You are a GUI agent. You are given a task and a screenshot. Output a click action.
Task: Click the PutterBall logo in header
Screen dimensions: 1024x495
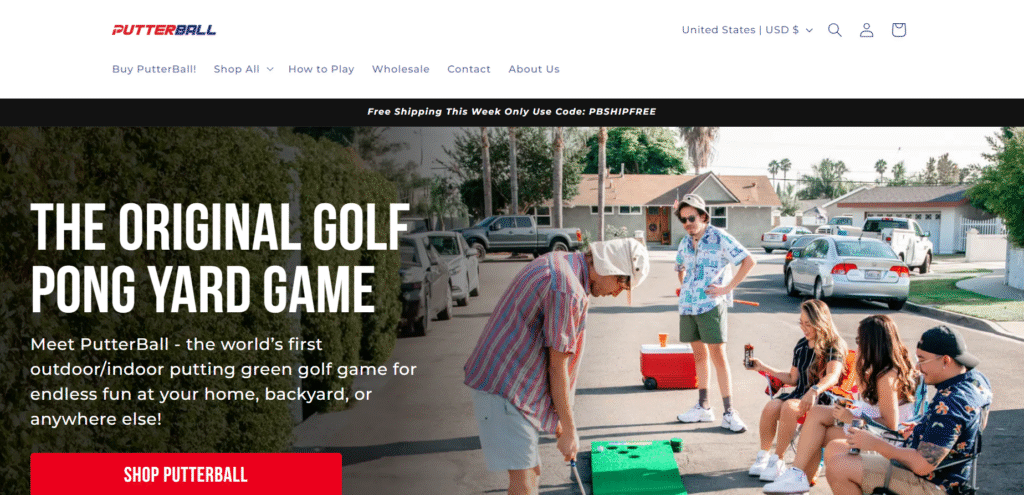[164, 30]
